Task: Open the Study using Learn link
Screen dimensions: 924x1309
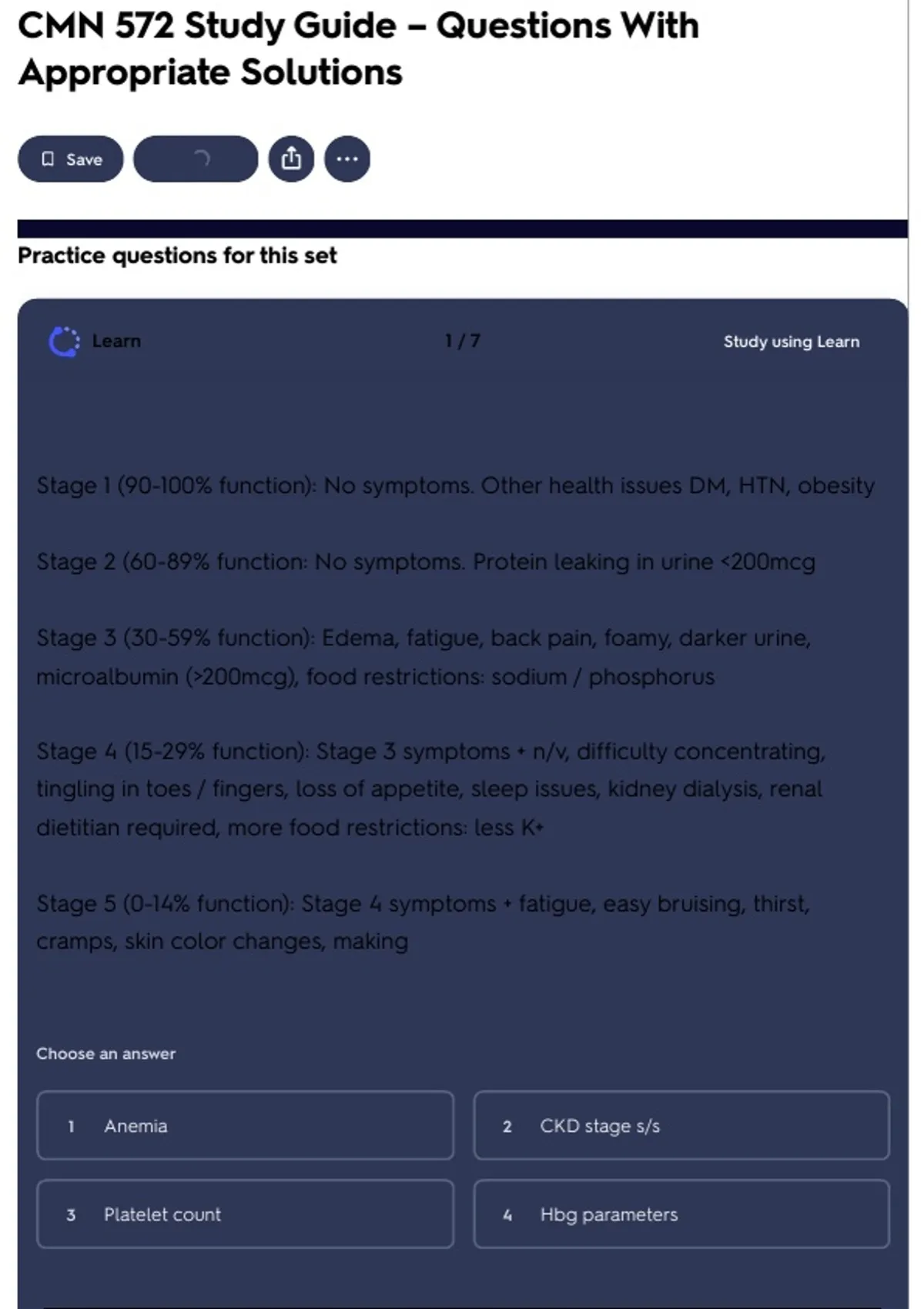Action: point(791,342)
